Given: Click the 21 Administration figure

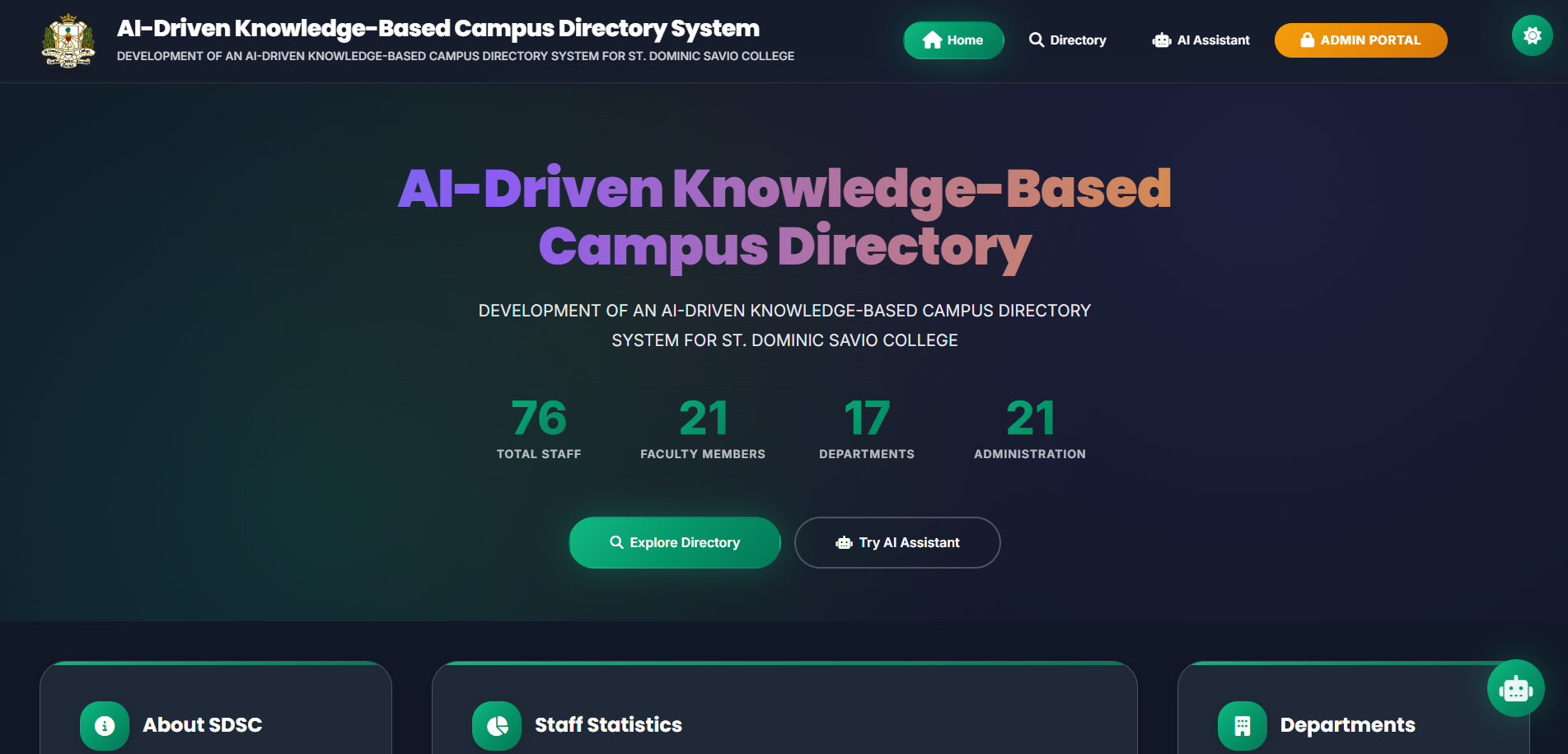Looking at the screenshot, I should pyautogui.click(x=1030, y=418).
